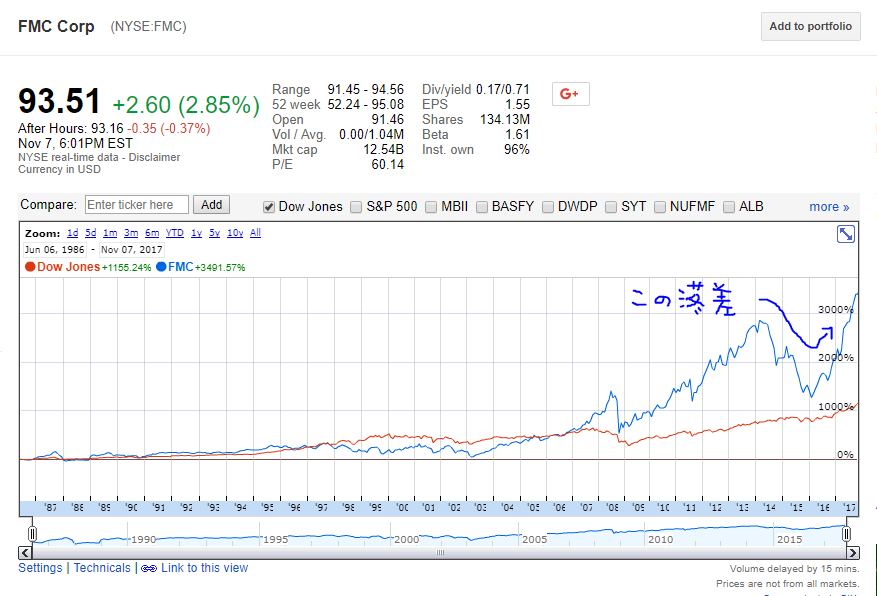
Task: Toggle the BASFY comparison checkbox
Action: [x=482, y=207]
